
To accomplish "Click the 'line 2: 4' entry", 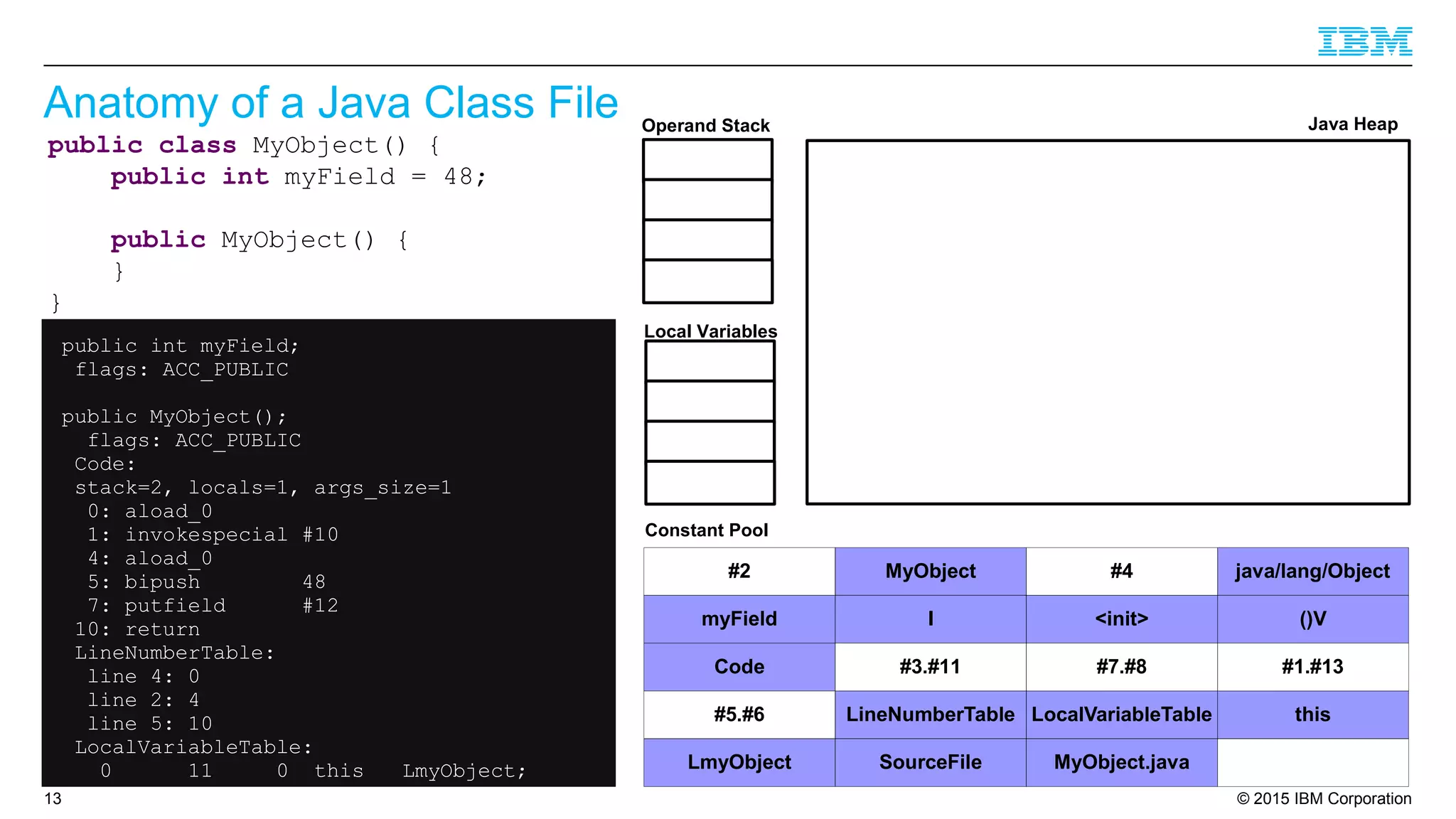I will 144,700.
